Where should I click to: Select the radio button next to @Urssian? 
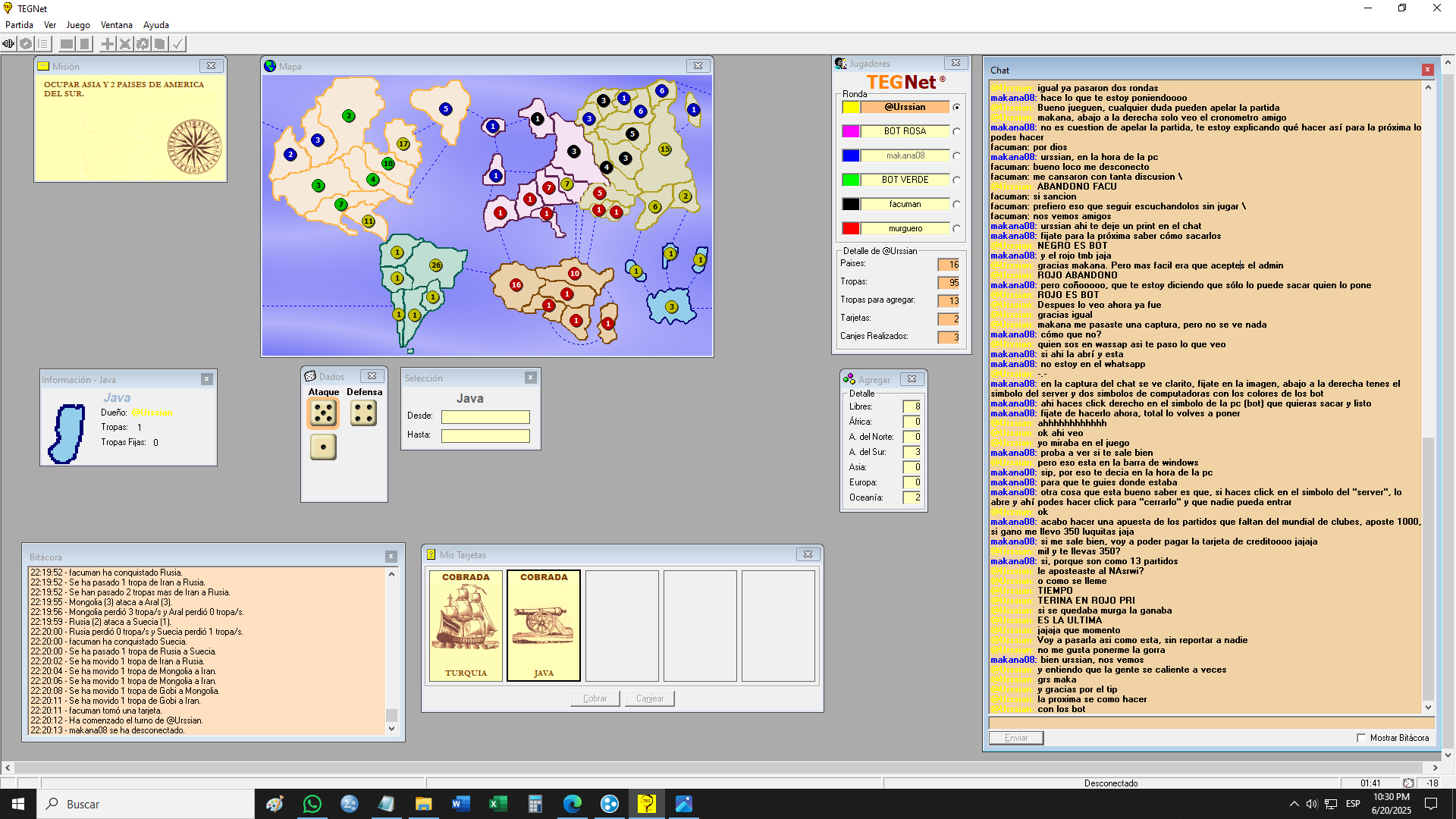click(957, 108)
